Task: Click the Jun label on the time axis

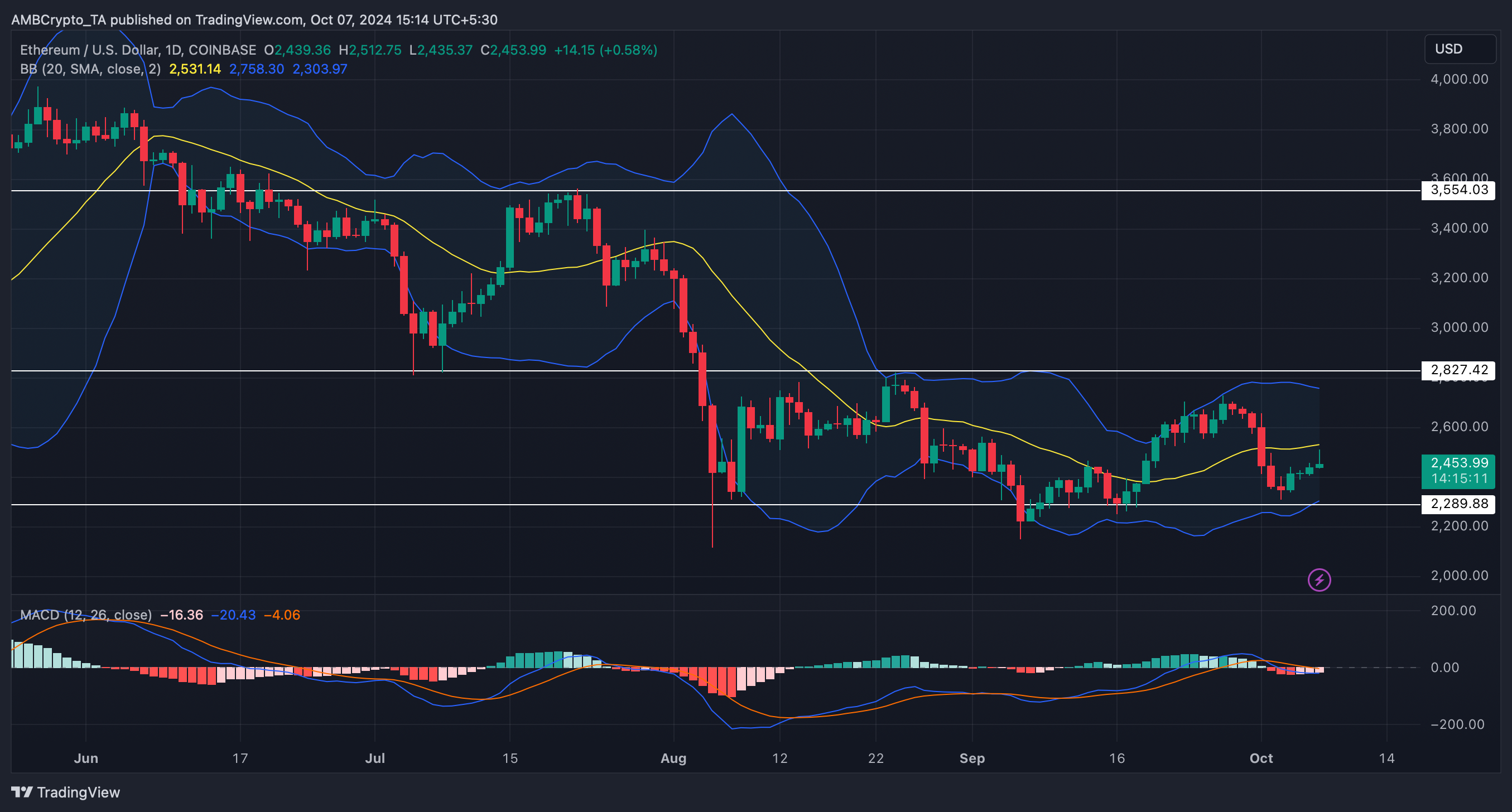Action: click(x=86, y=758)
